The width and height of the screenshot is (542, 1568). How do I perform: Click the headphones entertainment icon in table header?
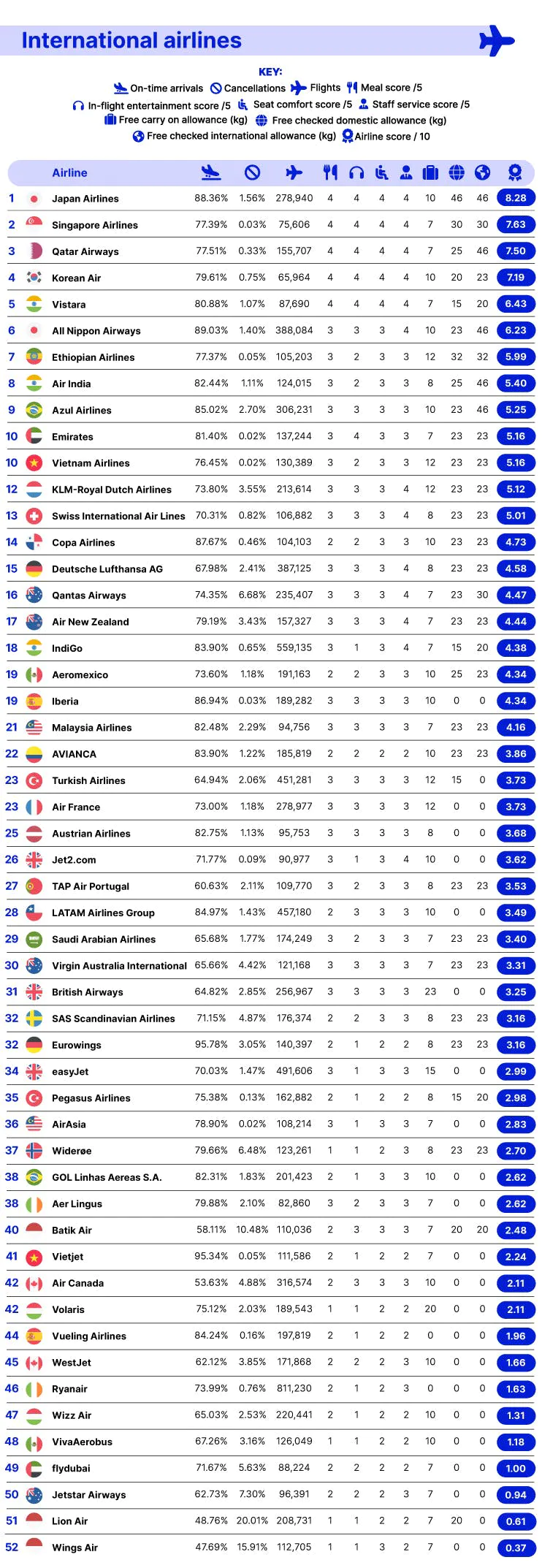coord(356,172)
